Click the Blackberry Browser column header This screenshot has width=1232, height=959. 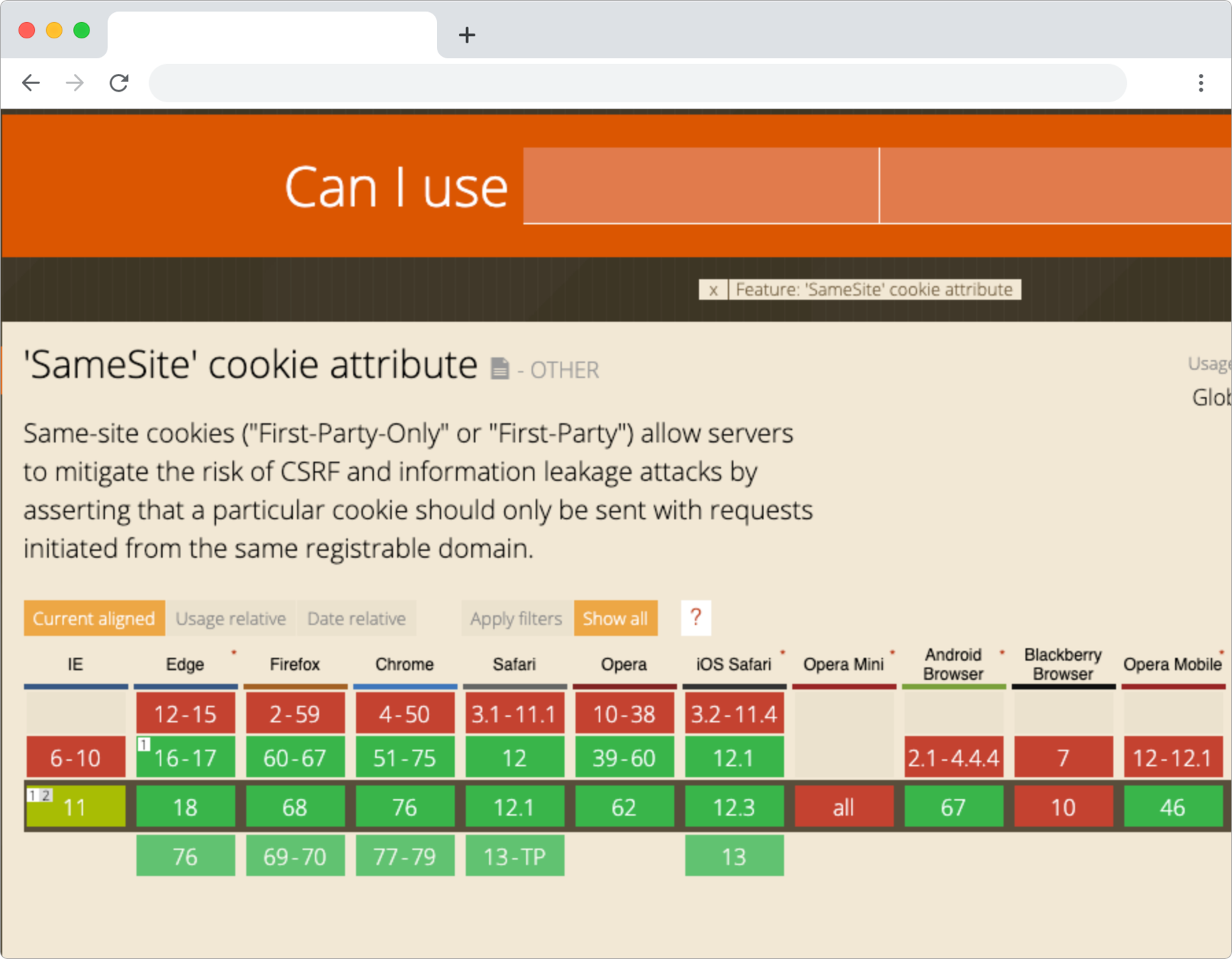[1064, 665]
